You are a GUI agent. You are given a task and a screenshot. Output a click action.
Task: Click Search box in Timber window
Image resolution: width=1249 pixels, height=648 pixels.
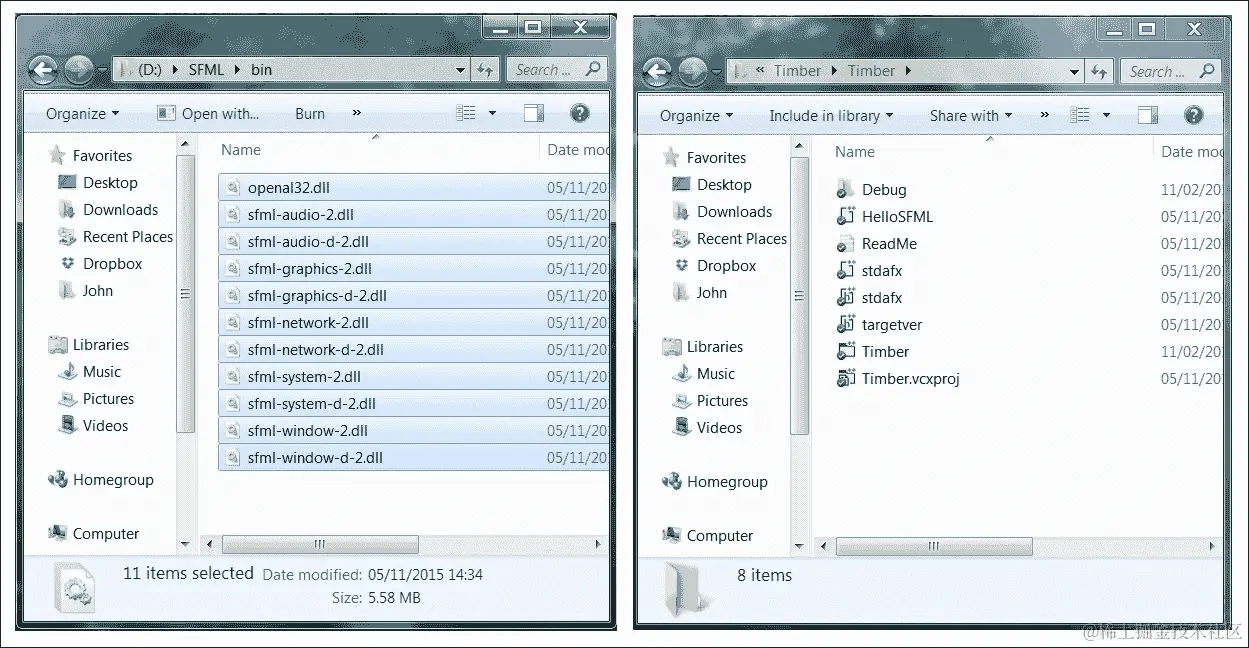point(1171,71)
